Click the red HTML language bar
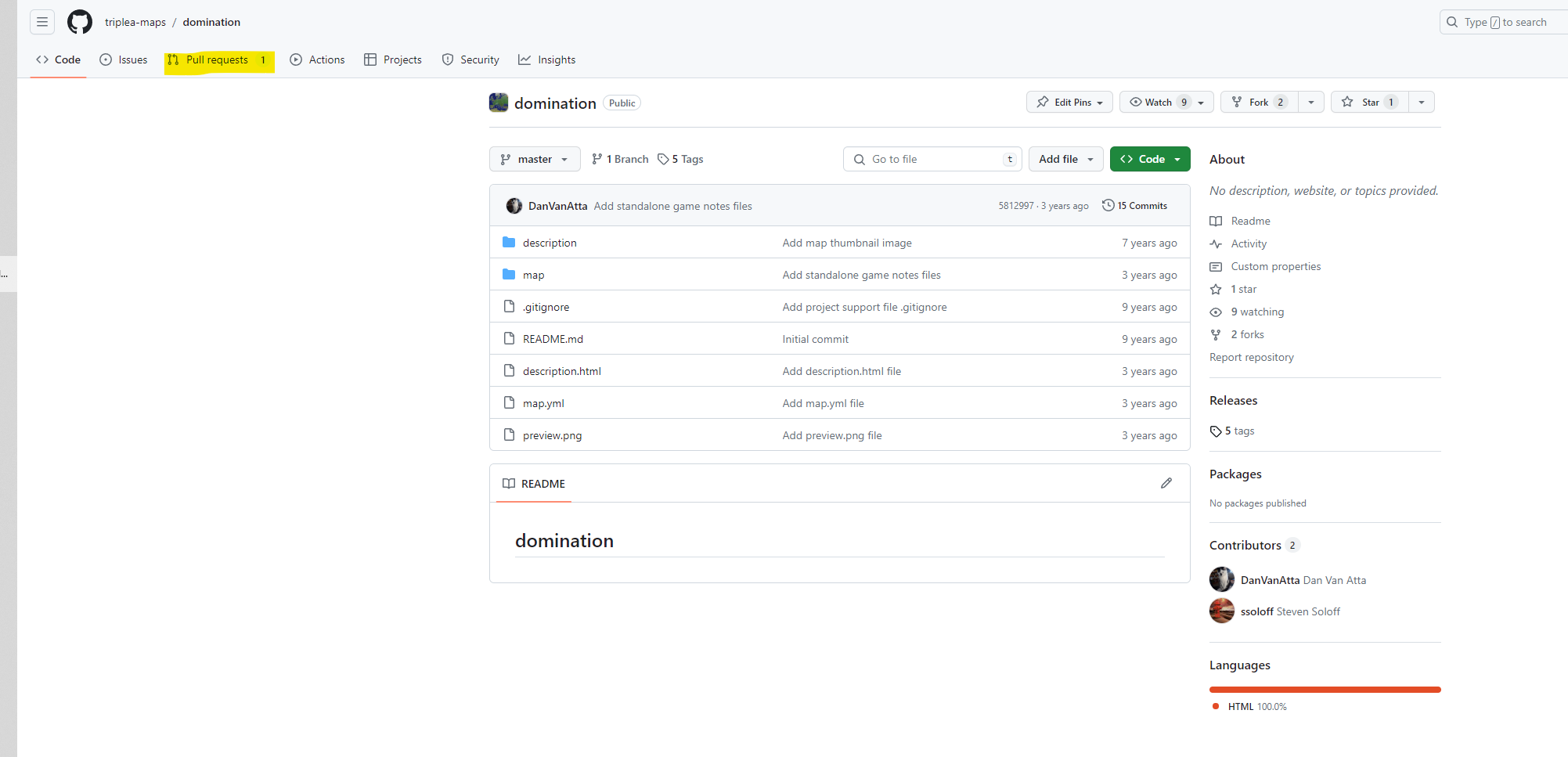 tap(1325, 690)
